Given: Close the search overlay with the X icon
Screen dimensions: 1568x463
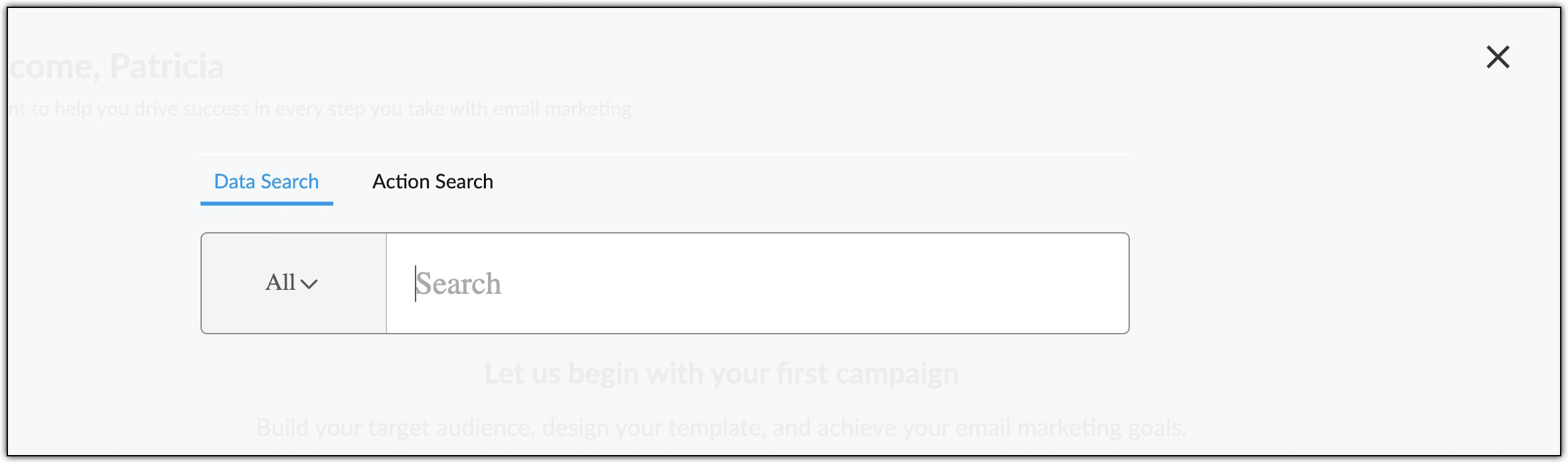Looking at the screenshot, I should coord(1498,57).
